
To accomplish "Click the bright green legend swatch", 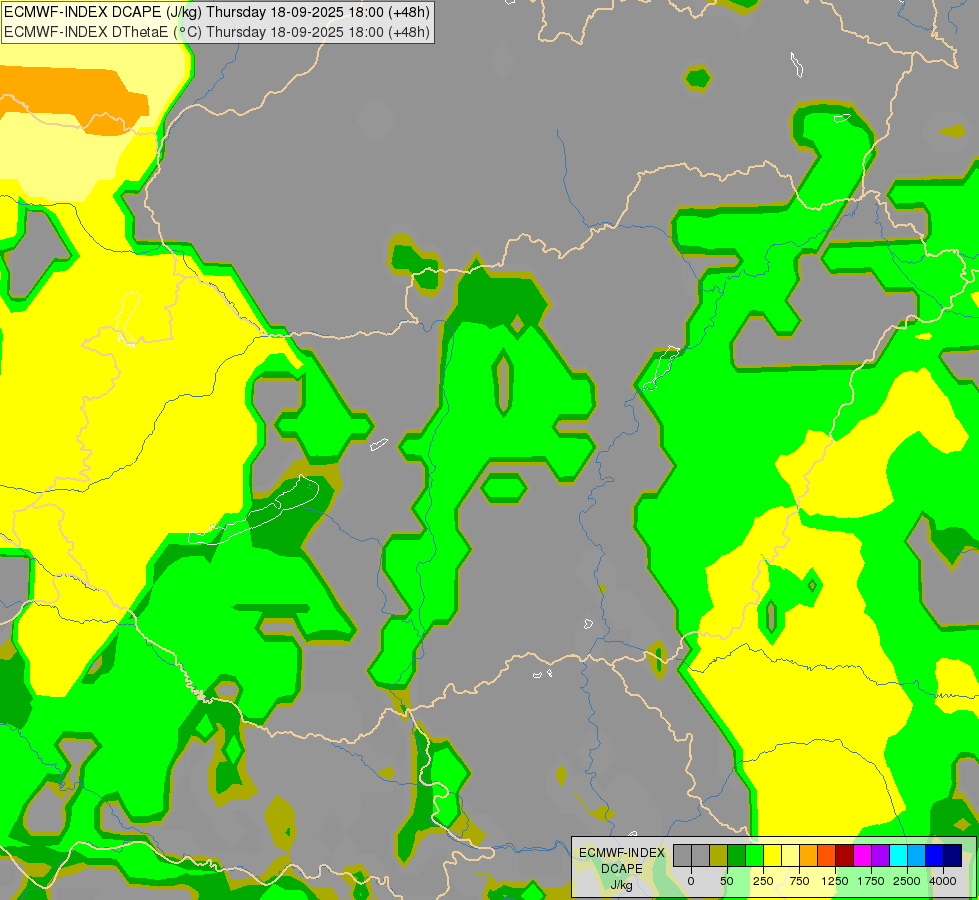I will coord(755,856).
